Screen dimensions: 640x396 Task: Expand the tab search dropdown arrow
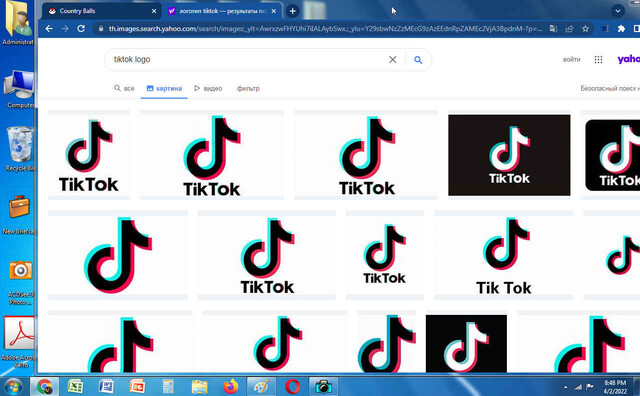[x=618, y=11]
